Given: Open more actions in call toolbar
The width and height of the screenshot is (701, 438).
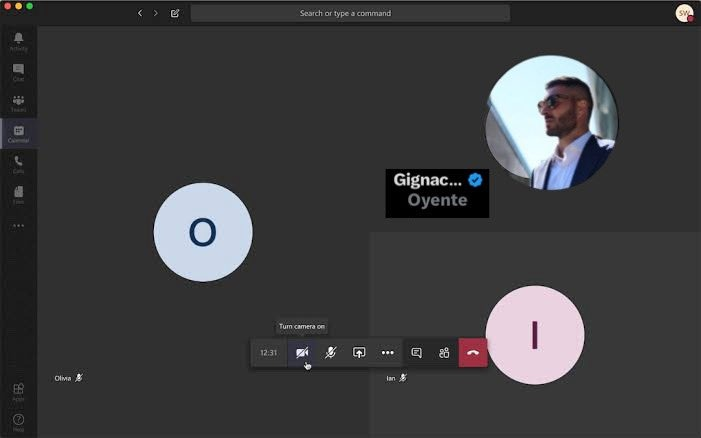Looking at the screenshot, I should [x=388, y=353].
